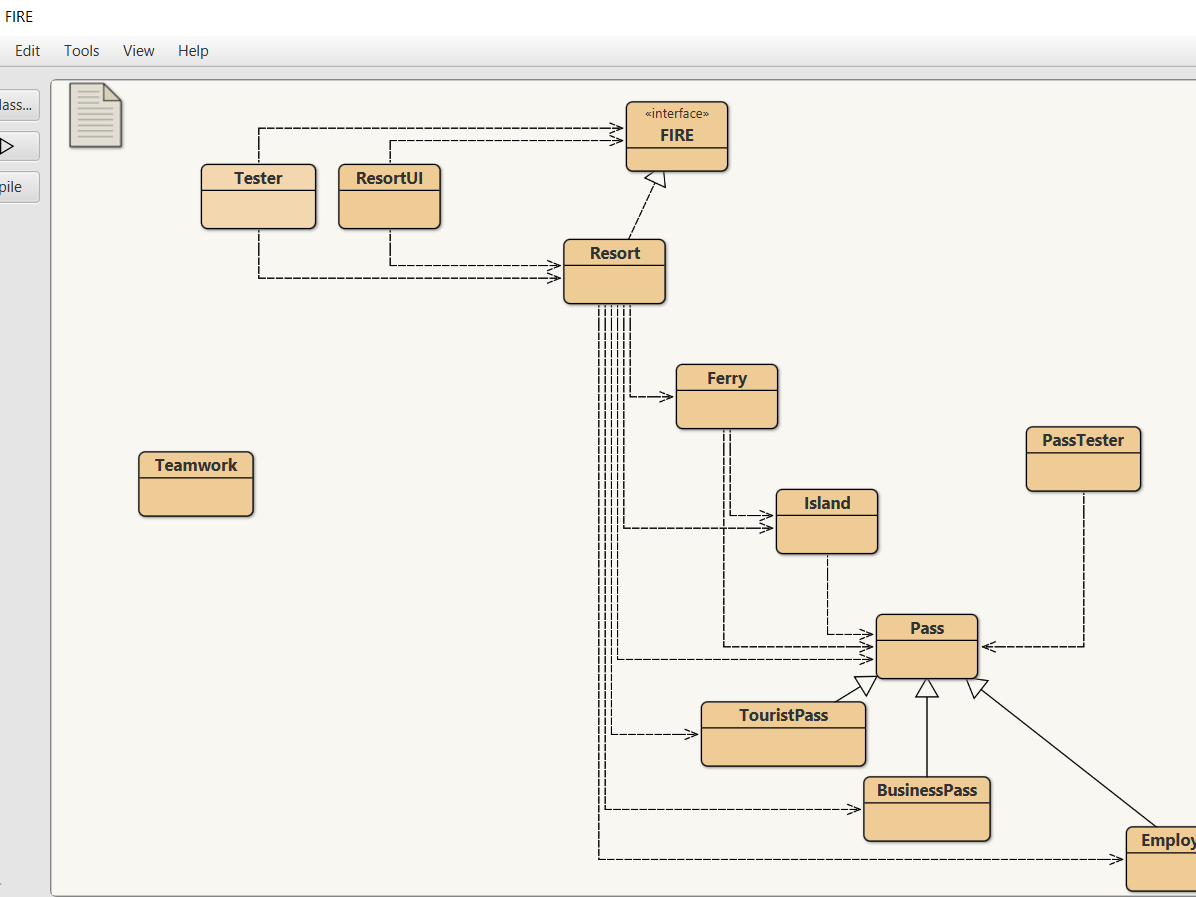
Task: Open the Edit menu
Action: tap(27, 51)
